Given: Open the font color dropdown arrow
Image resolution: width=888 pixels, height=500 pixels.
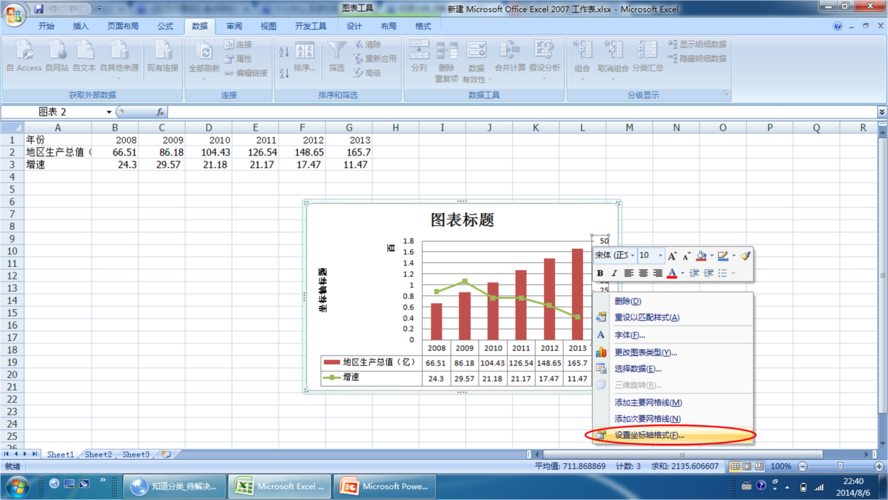Looking at the screenshot, I should [x=682, y=273].
